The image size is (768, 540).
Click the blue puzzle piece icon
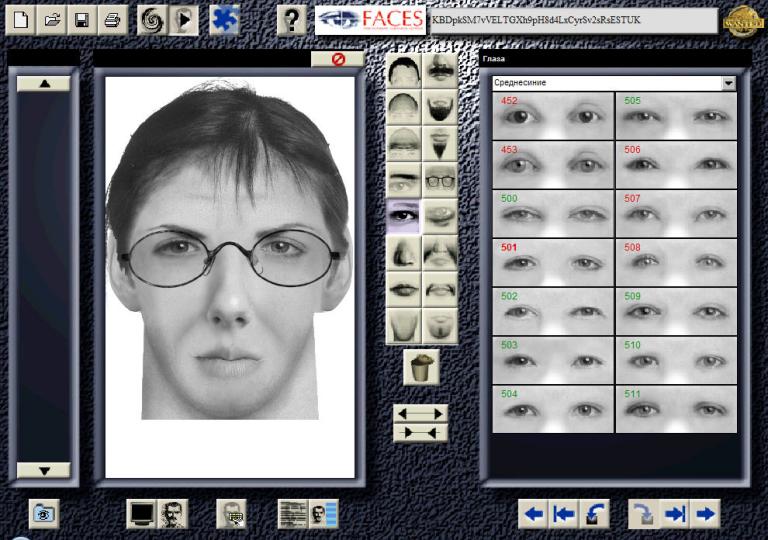tap(224, 20)
